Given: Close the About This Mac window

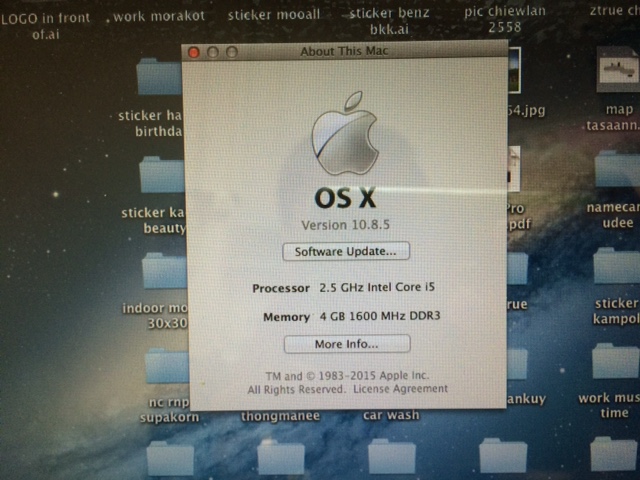Looking at the screenshot, I should pos(195,51).
